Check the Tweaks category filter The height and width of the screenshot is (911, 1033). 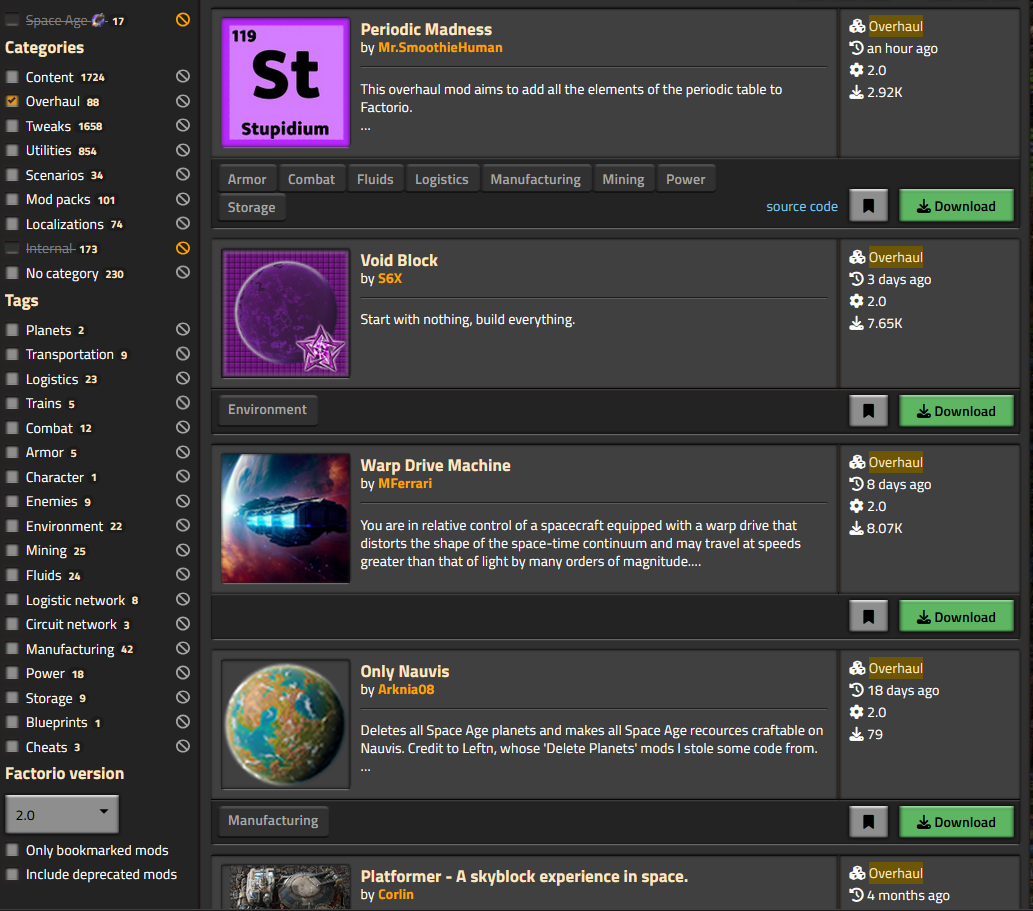(12, 126)
